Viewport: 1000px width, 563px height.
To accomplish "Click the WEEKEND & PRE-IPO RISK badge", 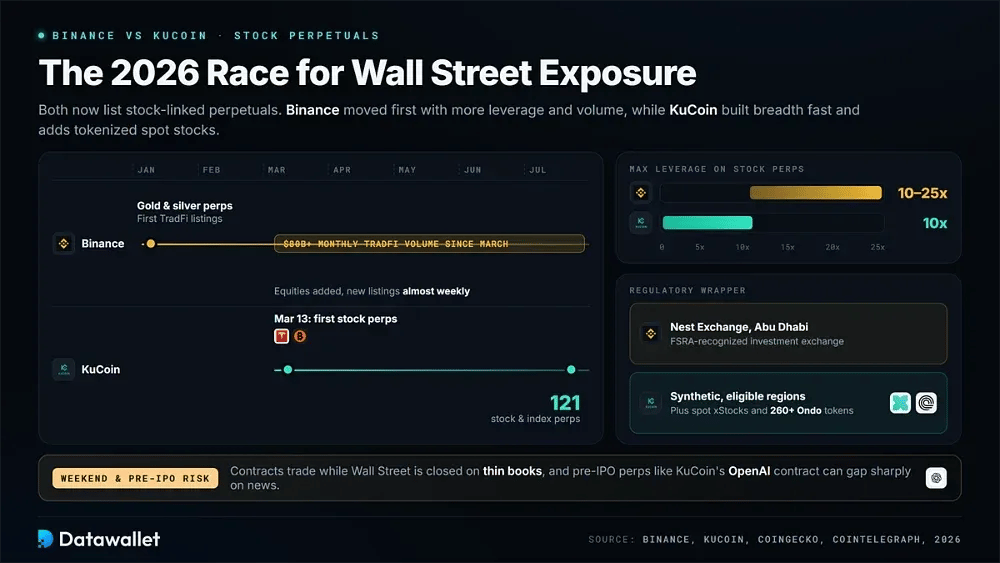I will click(135, 478).
